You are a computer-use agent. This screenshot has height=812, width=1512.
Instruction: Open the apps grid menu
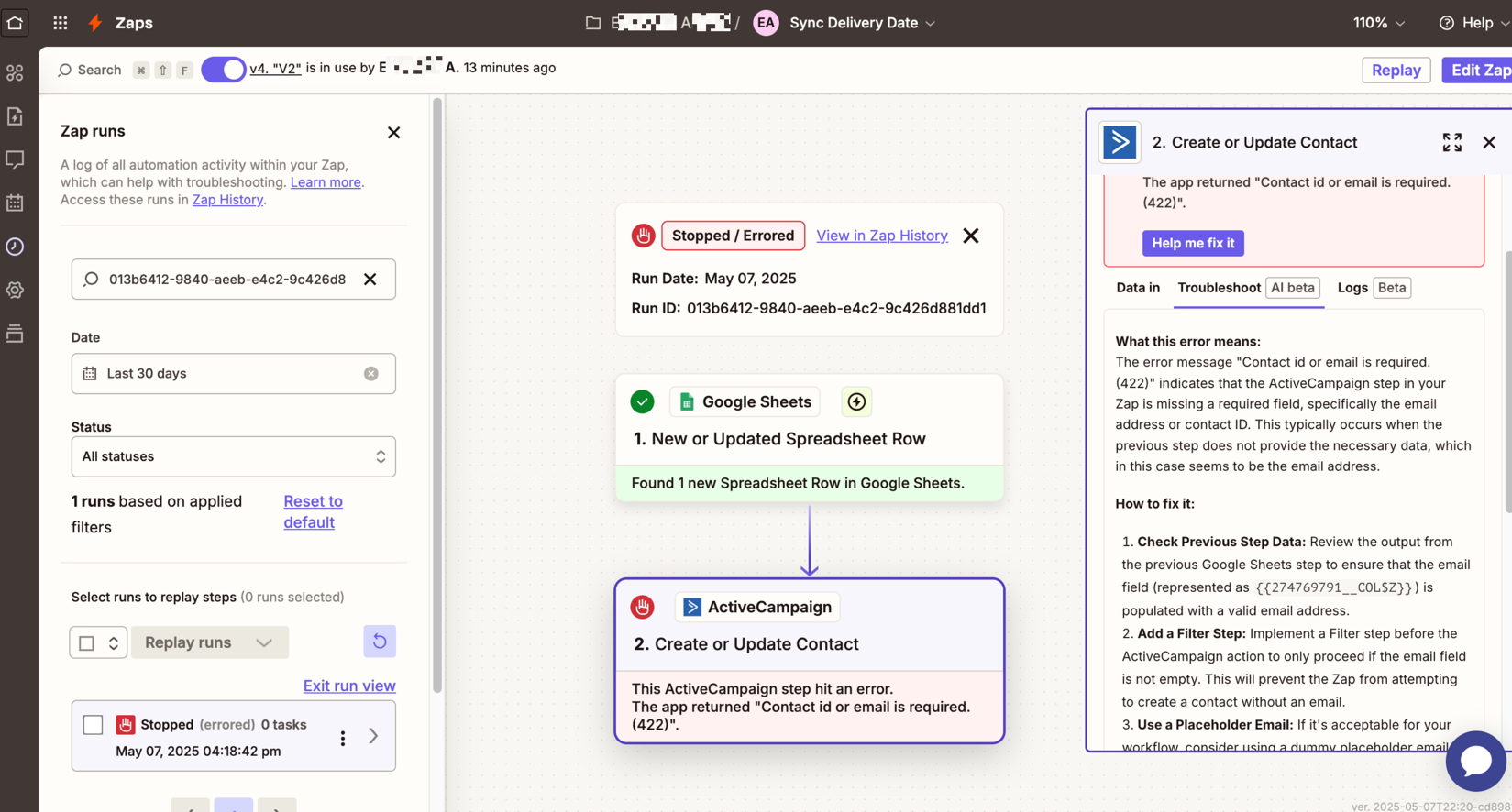[x=61, y=23]
